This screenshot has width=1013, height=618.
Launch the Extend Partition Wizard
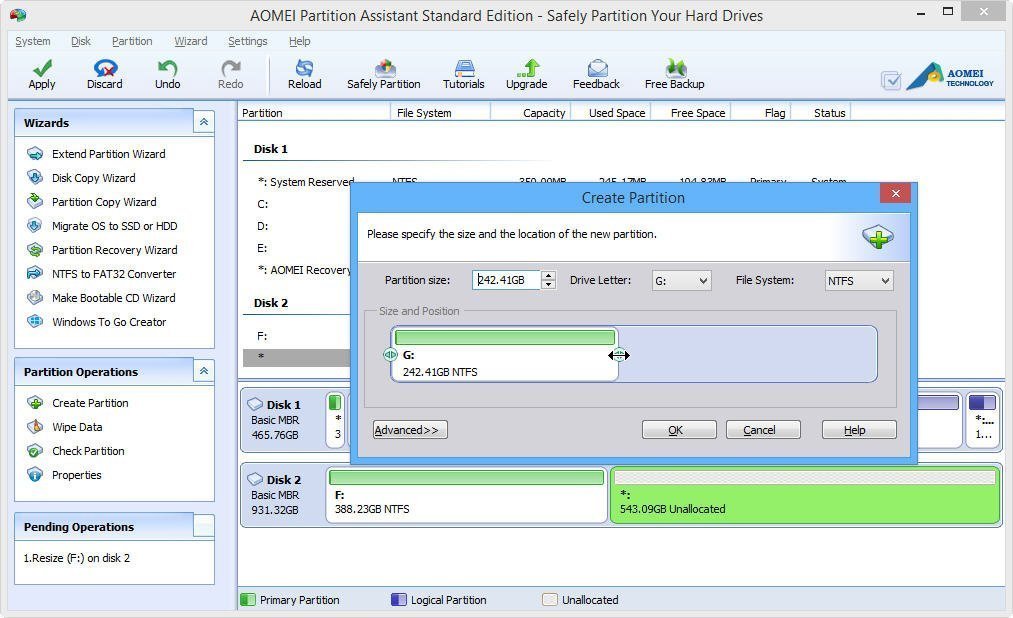109,154
